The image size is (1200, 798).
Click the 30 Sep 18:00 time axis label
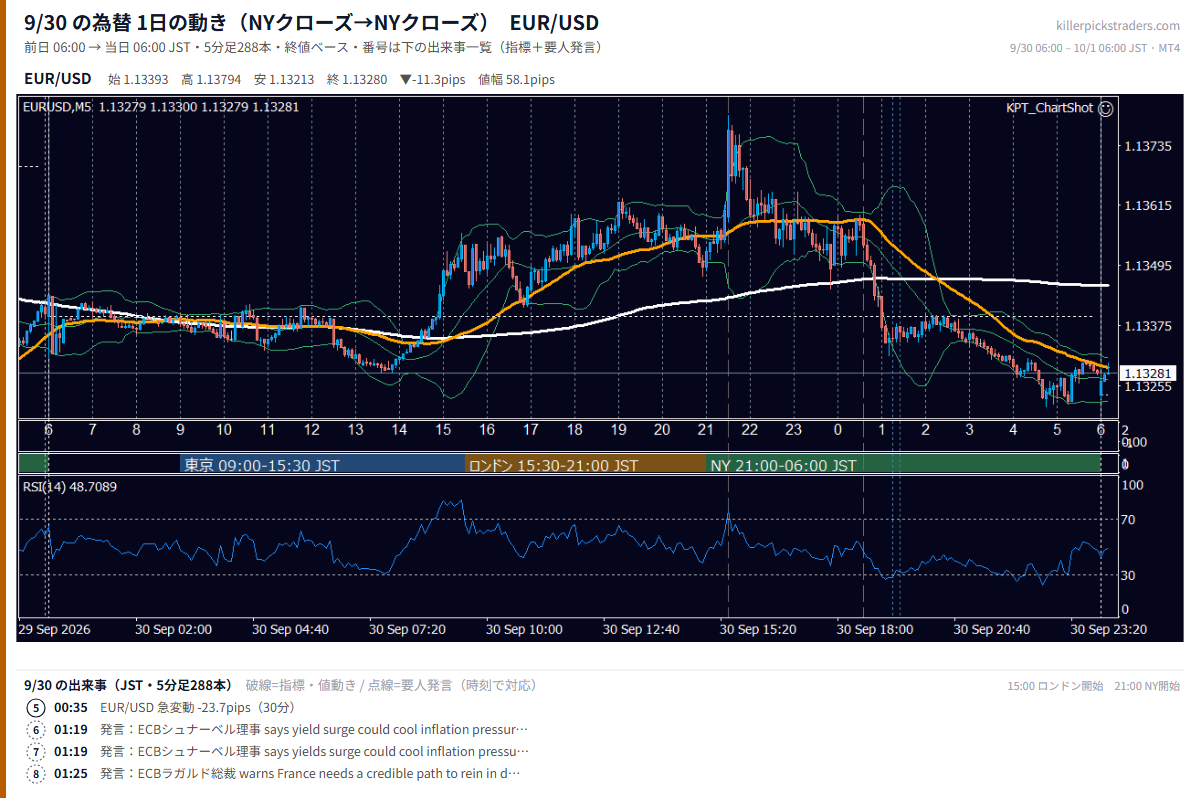pos(876,630)
